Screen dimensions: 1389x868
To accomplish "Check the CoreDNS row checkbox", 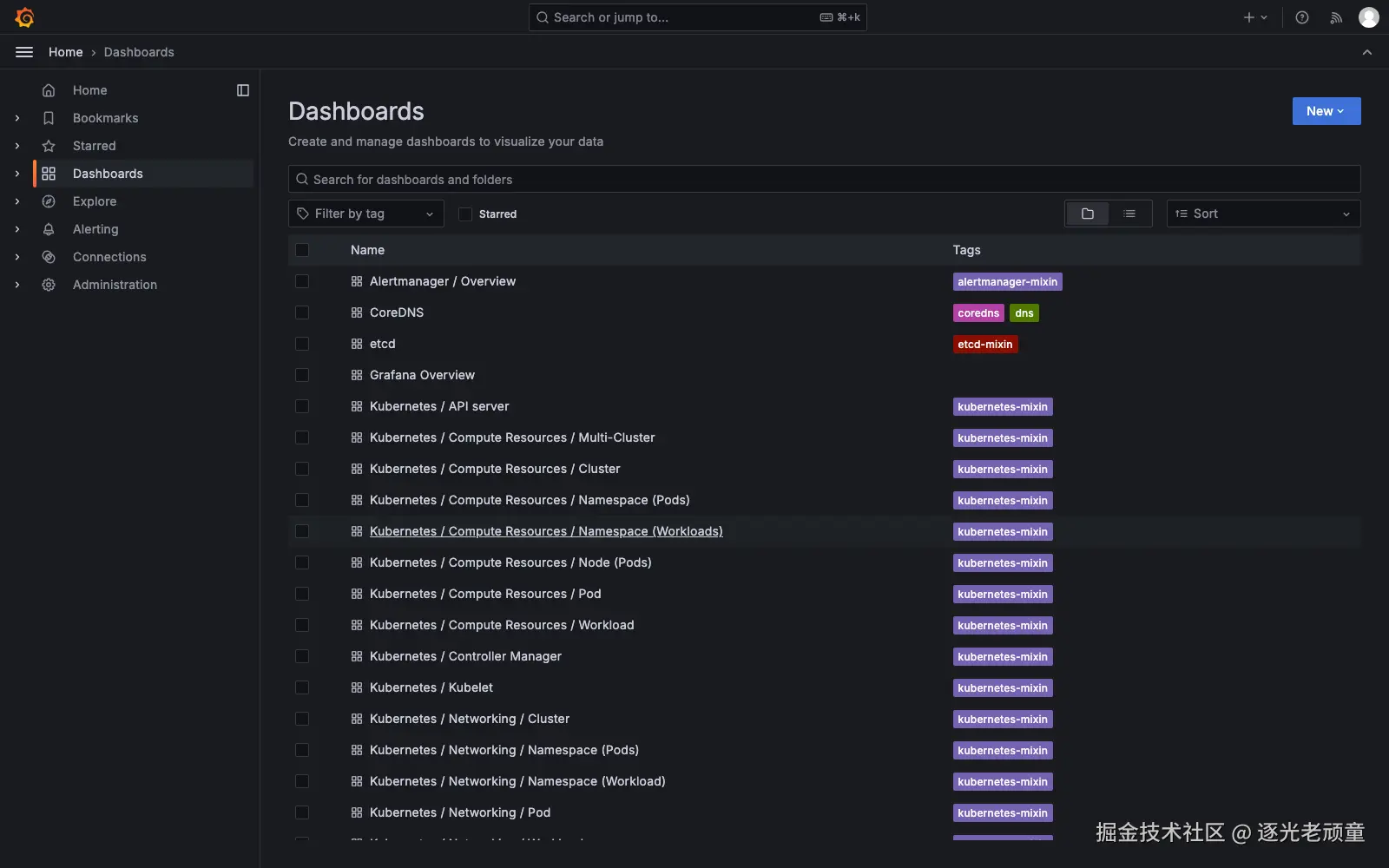I will (302, 312).
